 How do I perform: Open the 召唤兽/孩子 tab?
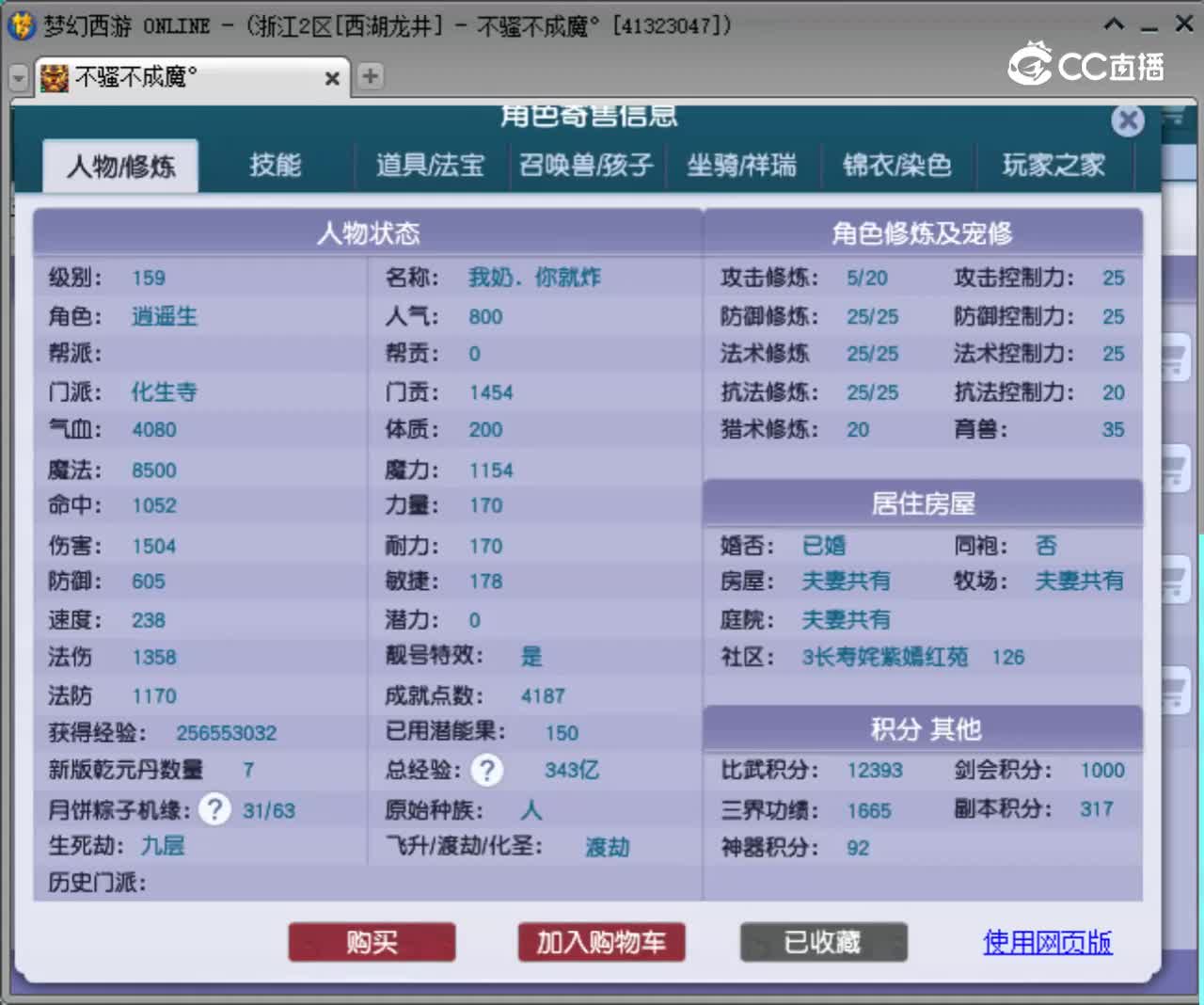tap(586, 166)
